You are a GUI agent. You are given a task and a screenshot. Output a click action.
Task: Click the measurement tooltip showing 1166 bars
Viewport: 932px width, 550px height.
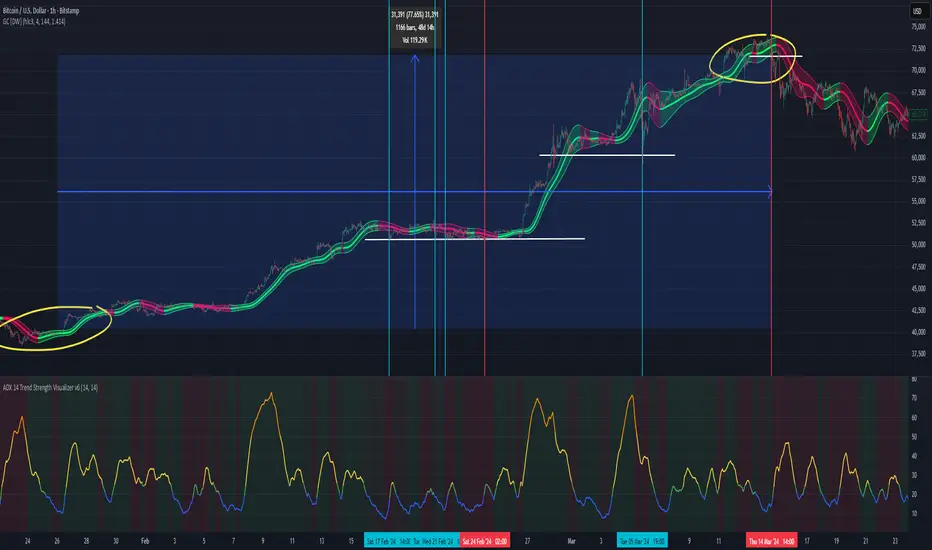pos(415,27)
